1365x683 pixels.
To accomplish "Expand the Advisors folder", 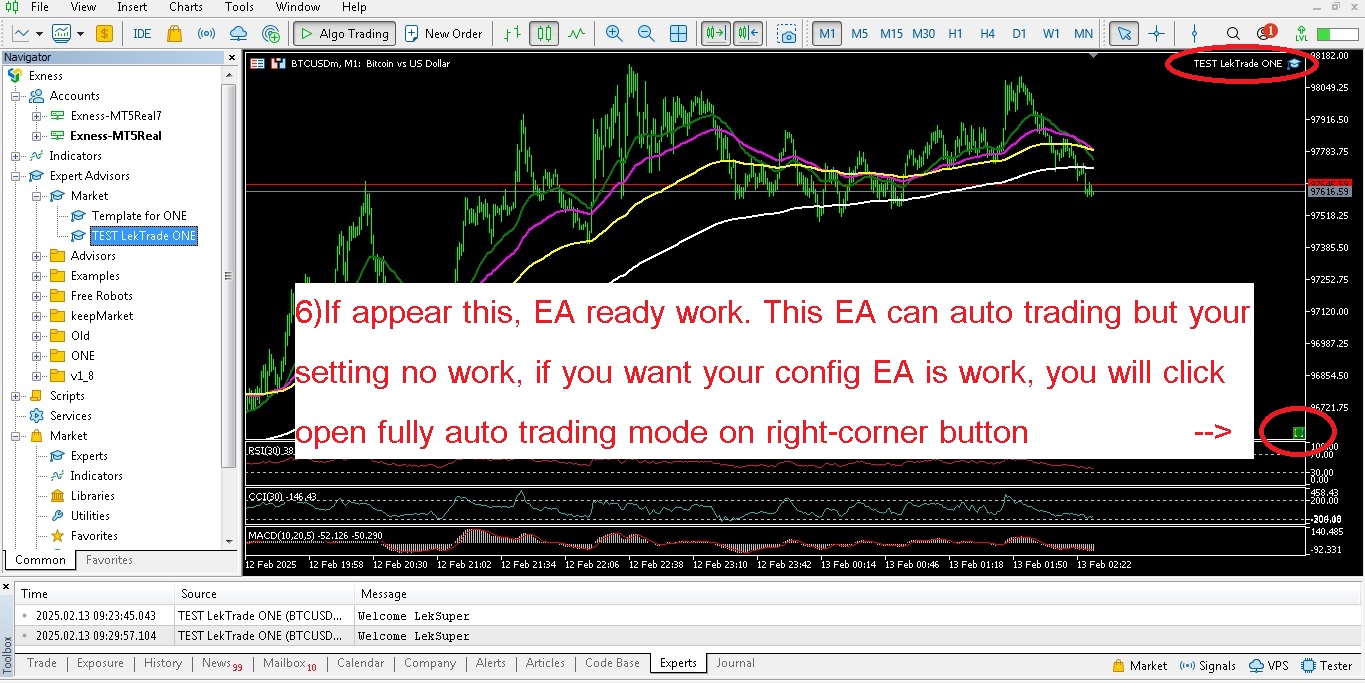I will coord(36,256).
